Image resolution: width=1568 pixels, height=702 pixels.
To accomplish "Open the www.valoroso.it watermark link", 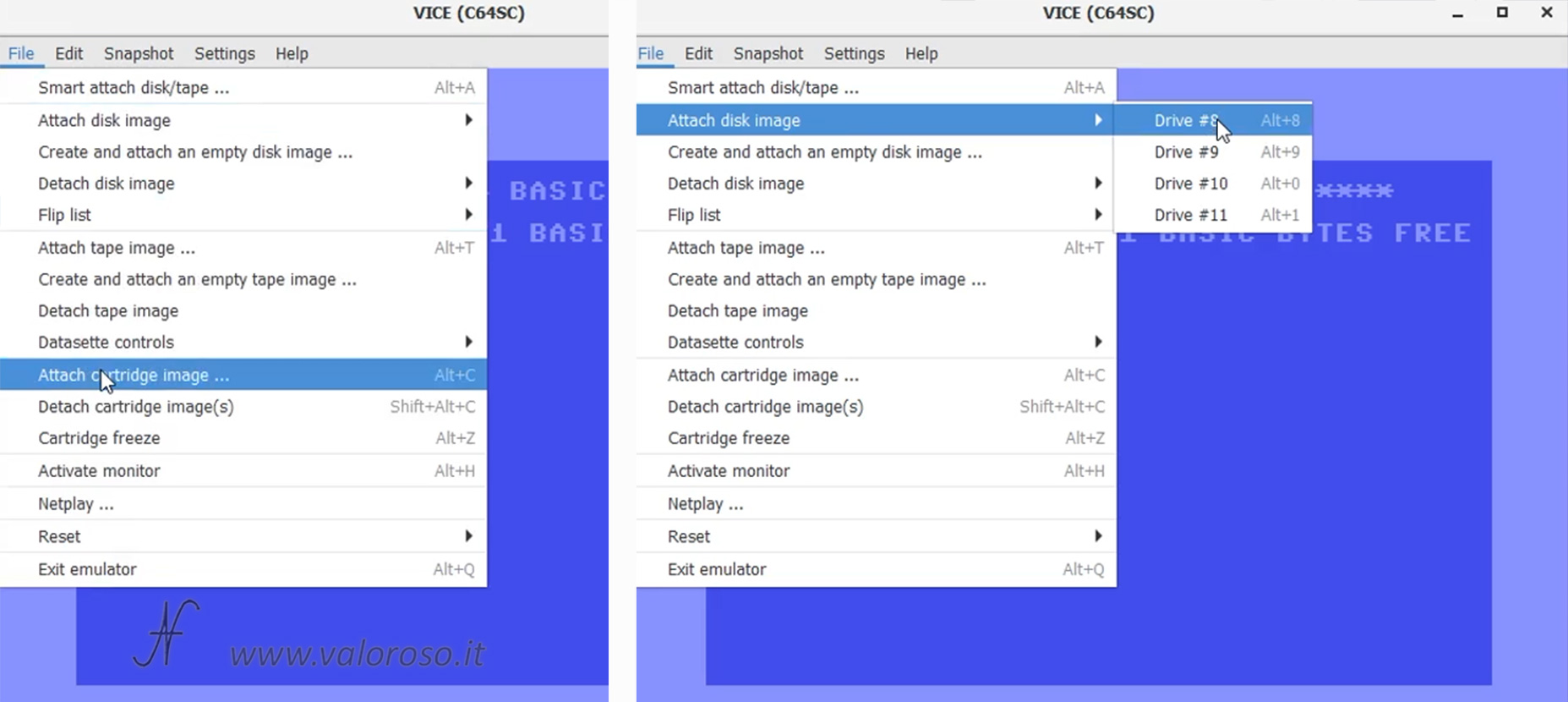I will click(357, 654).
